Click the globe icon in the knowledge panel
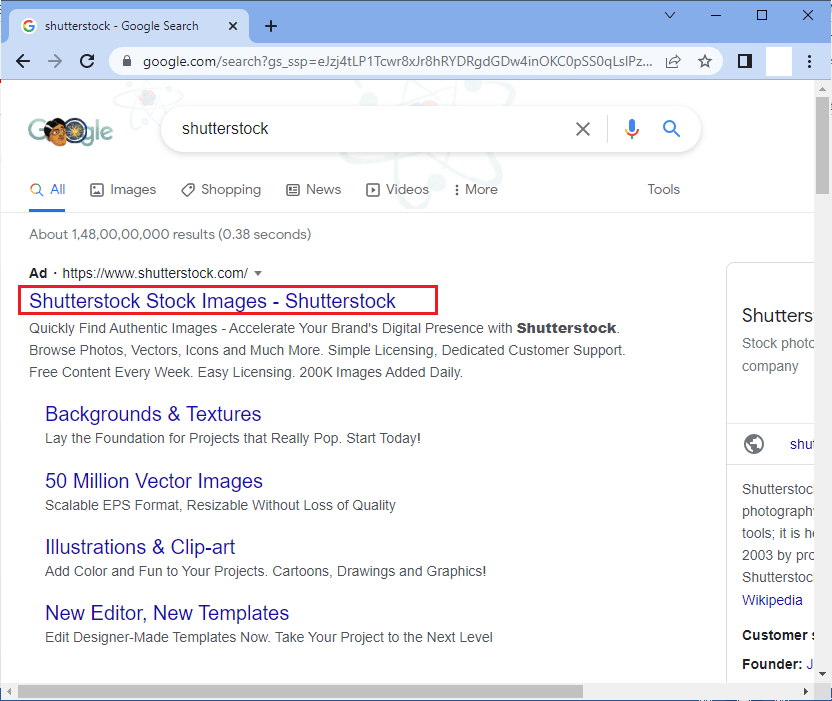Image resolution: width=832 pixels, height=701 pixels. point(754,444)
